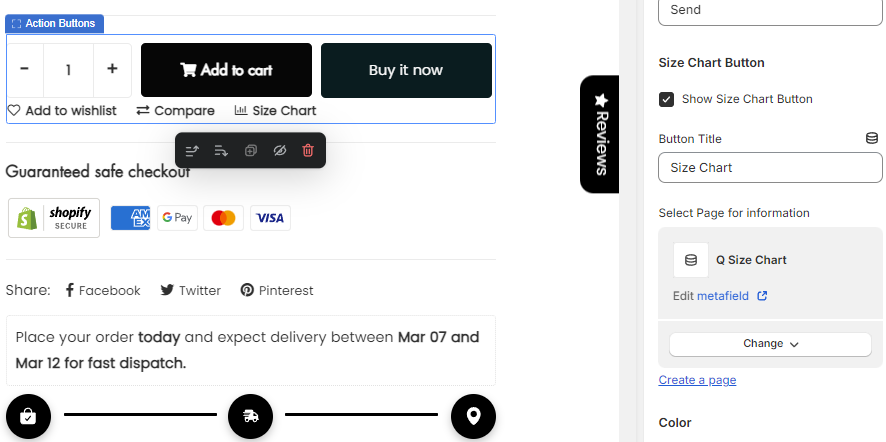Increase quantity with the plus button

pyautogui.click(x=112, y=70)
